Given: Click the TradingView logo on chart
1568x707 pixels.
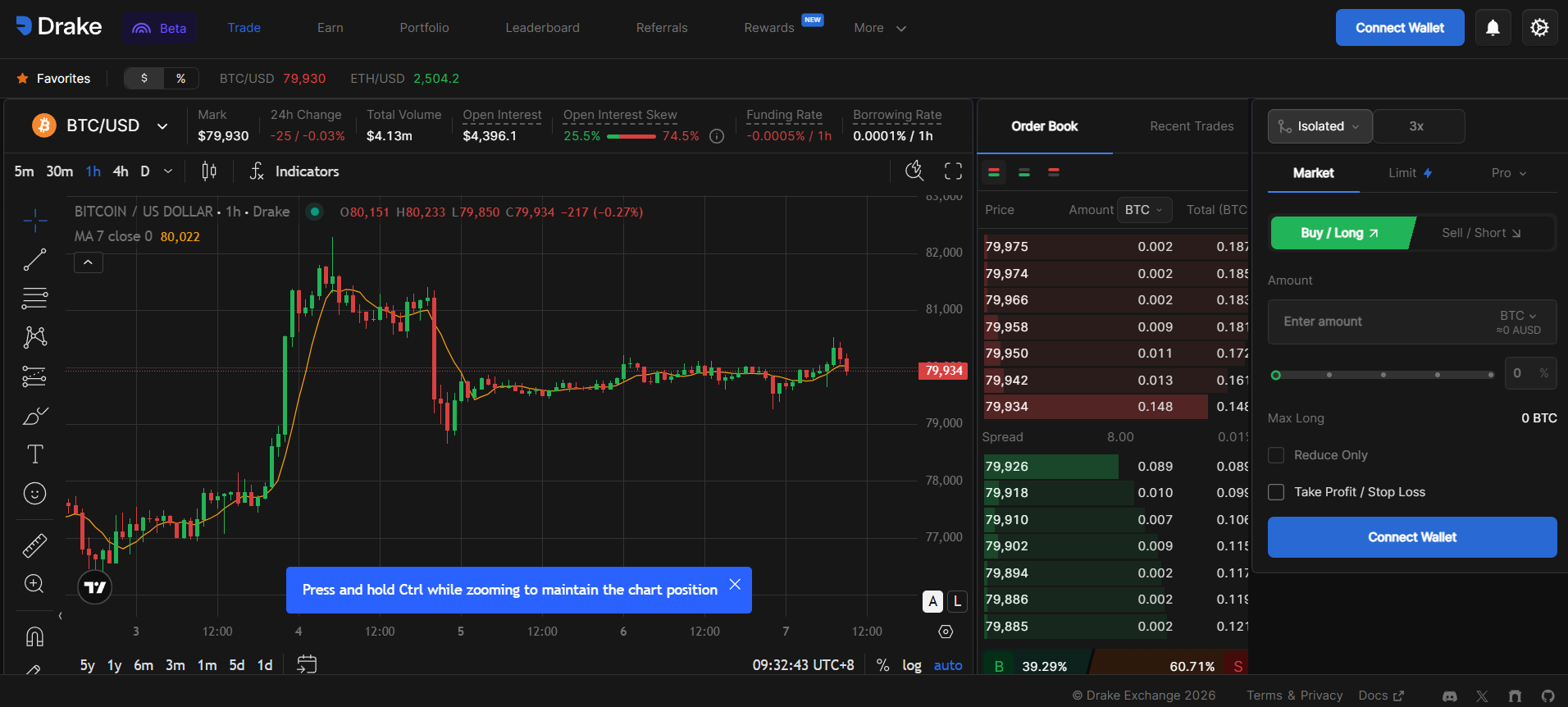Looking at the screenshot, I should pos(95,587).
